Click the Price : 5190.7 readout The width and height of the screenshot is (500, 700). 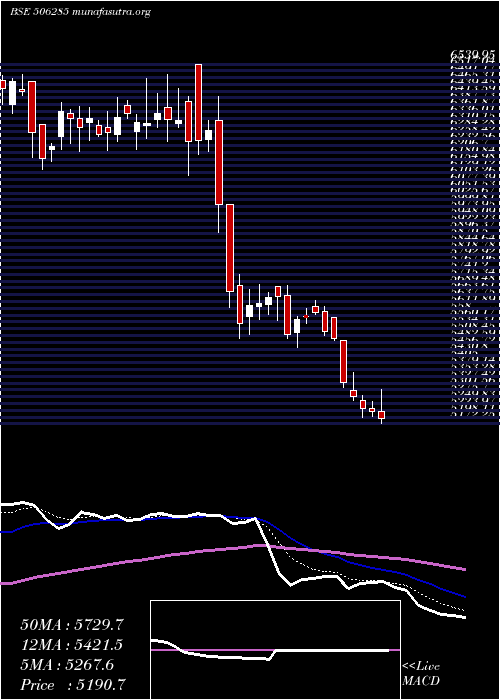pyautogui.click(x=72, y=685)
